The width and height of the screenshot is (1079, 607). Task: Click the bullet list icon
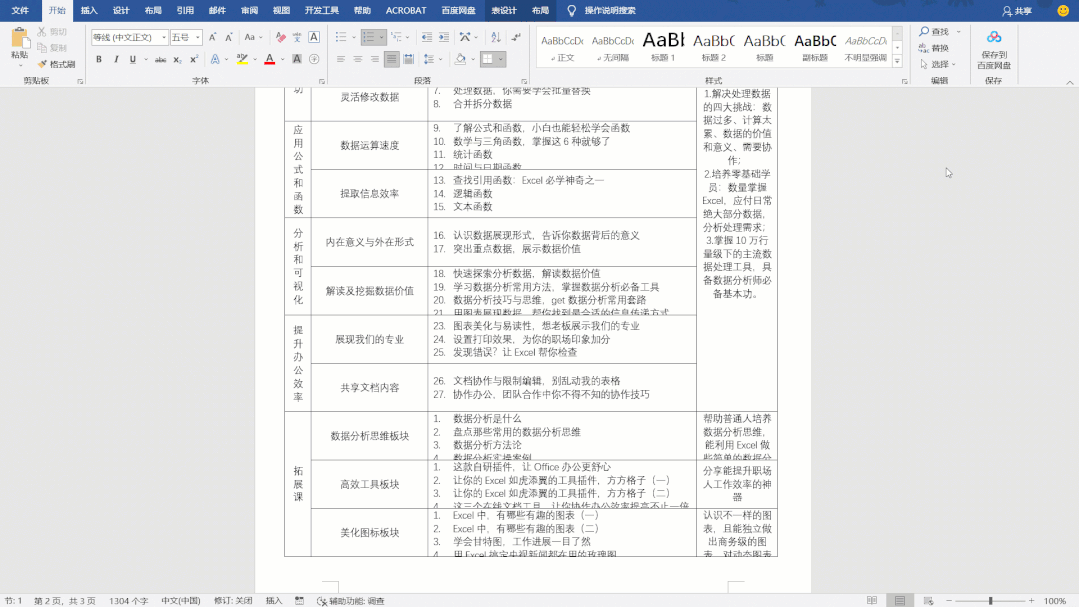click(x=341, y=37)
